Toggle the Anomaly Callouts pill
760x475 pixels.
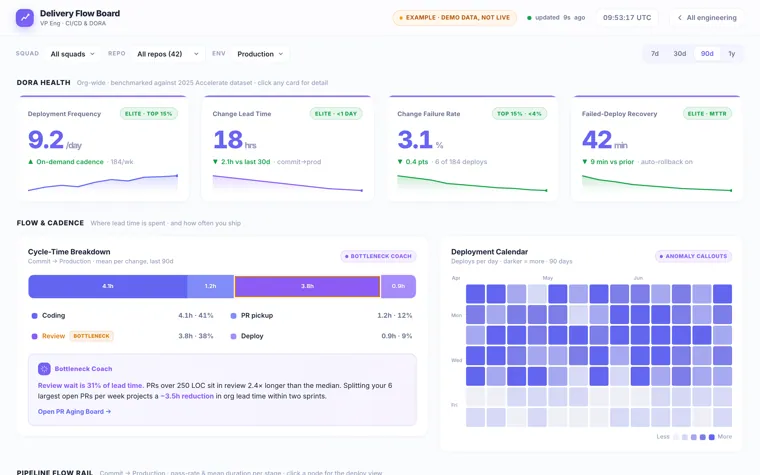click(693, 256)
